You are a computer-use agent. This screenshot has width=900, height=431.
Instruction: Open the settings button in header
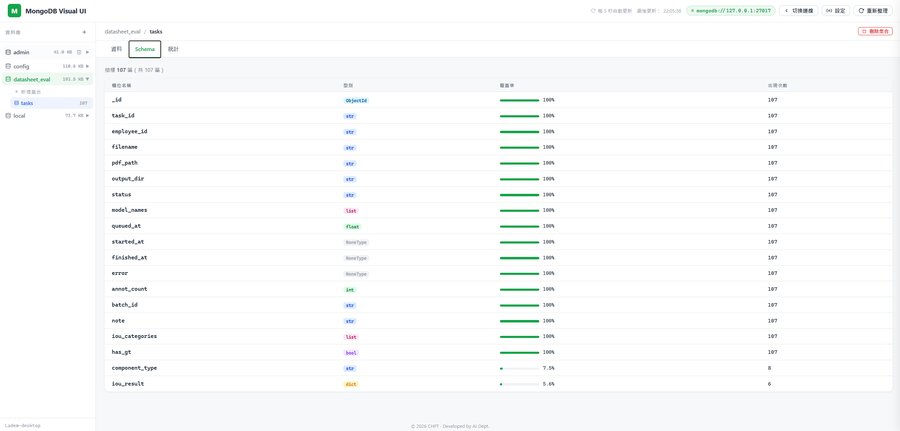click(x=836, y=11)
